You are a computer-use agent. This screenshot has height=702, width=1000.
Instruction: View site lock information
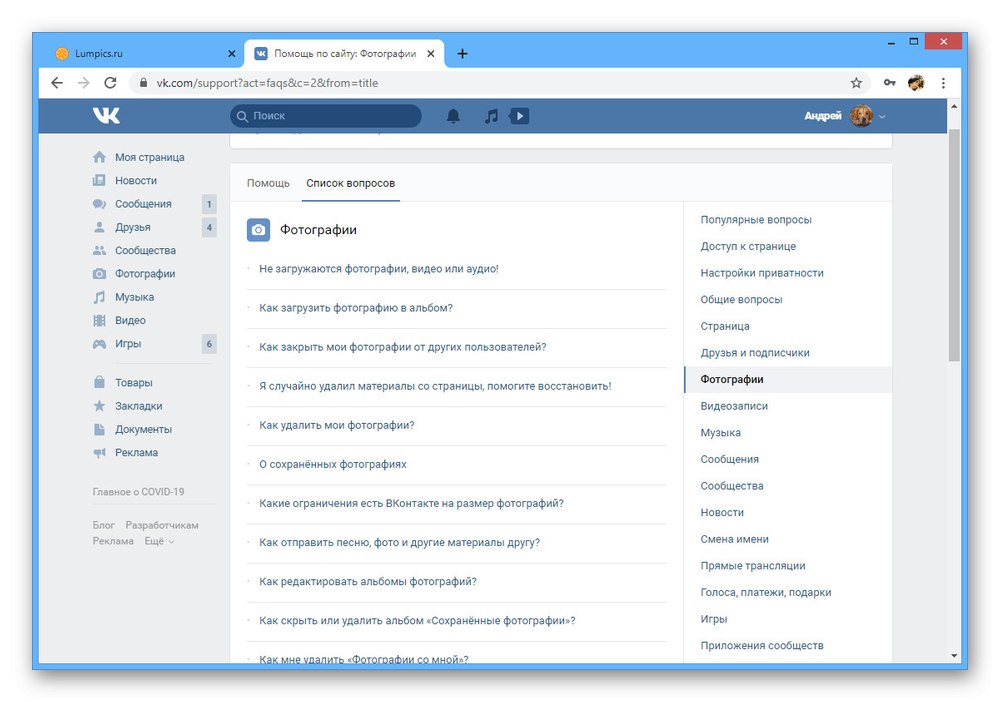point(143,83)
